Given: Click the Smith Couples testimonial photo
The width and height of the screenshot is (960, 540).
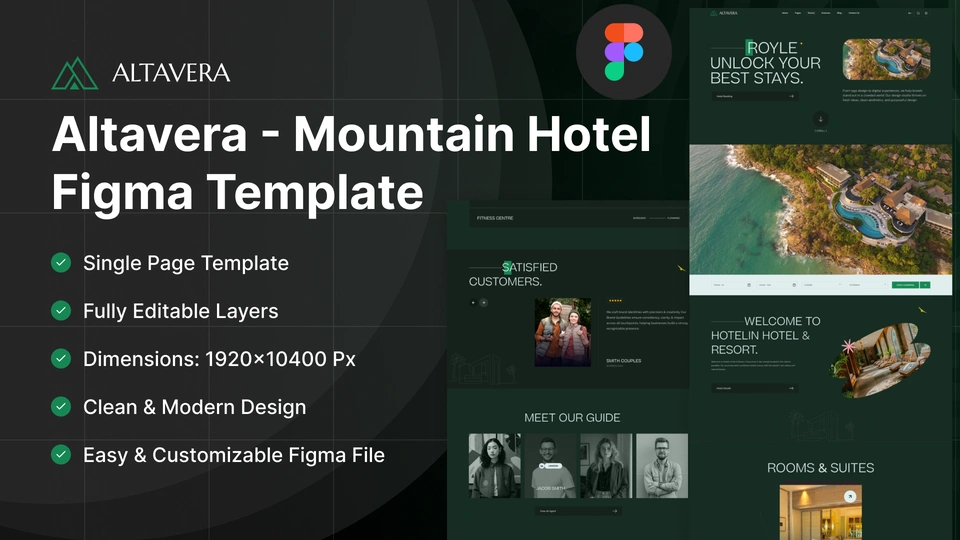Looking at the screenshot, I should coord(563,332).
